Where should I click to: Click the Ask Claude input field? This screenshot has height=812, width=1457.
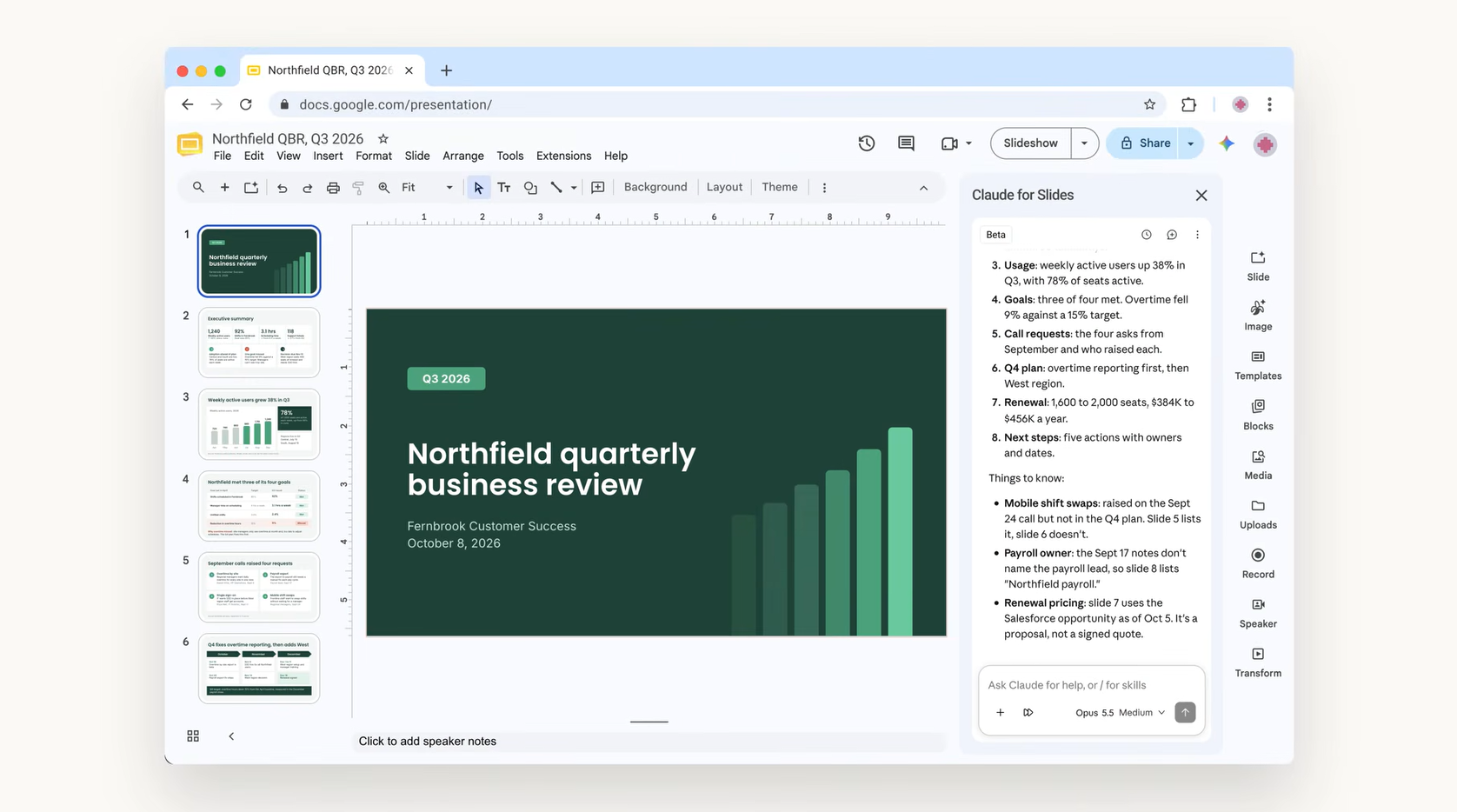point(1091,685)
